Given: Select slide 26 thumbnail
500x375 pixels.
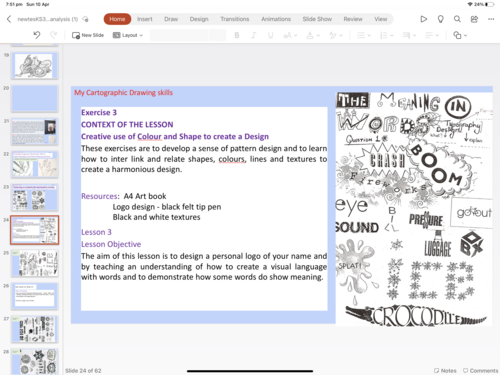Looking at the screenshot, I should click(x=34, y=296).
